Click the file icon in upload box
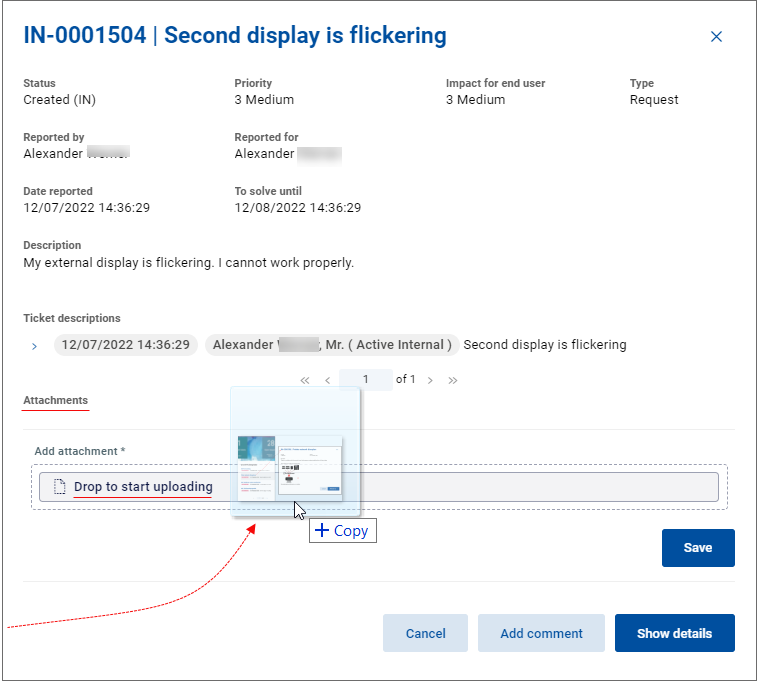Image resolution: width=757 pixels, height=681 pixels. pos(59,487)
